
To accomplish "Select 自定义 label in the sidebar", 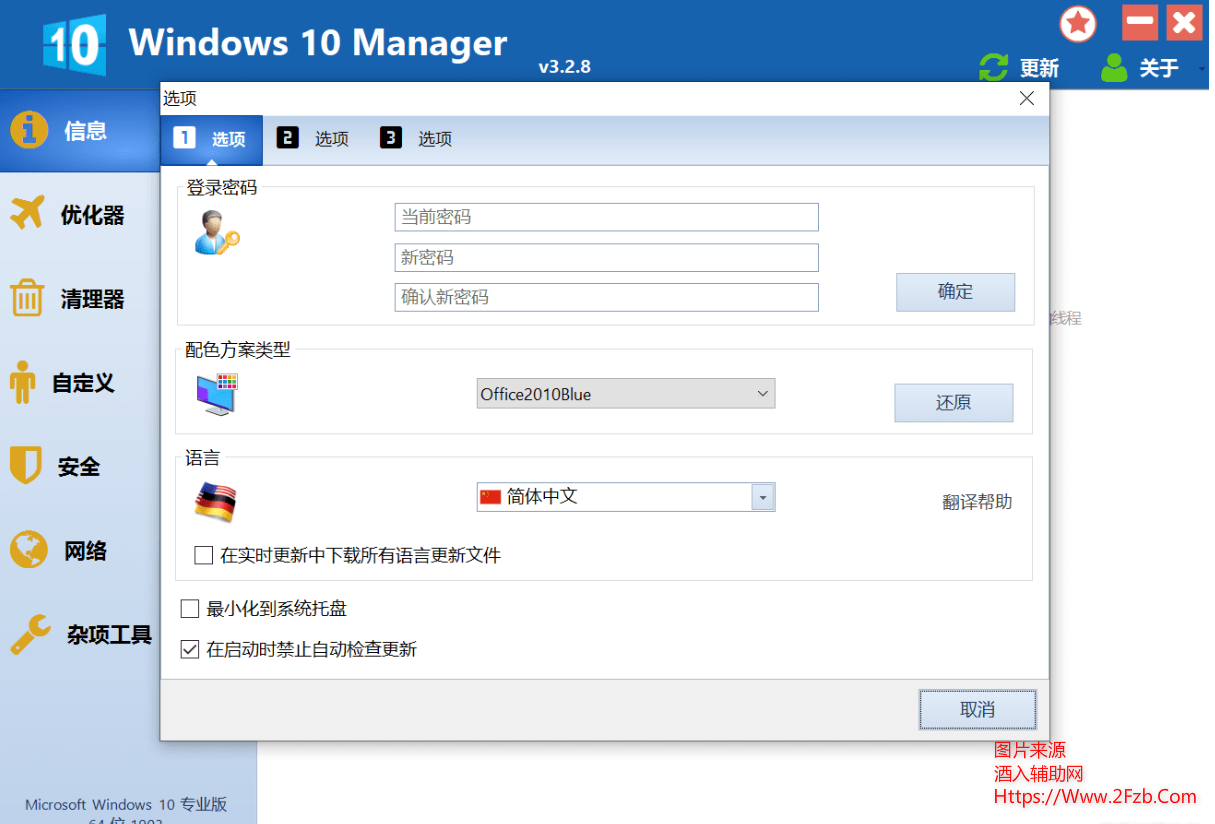I will tap(84, 383).
